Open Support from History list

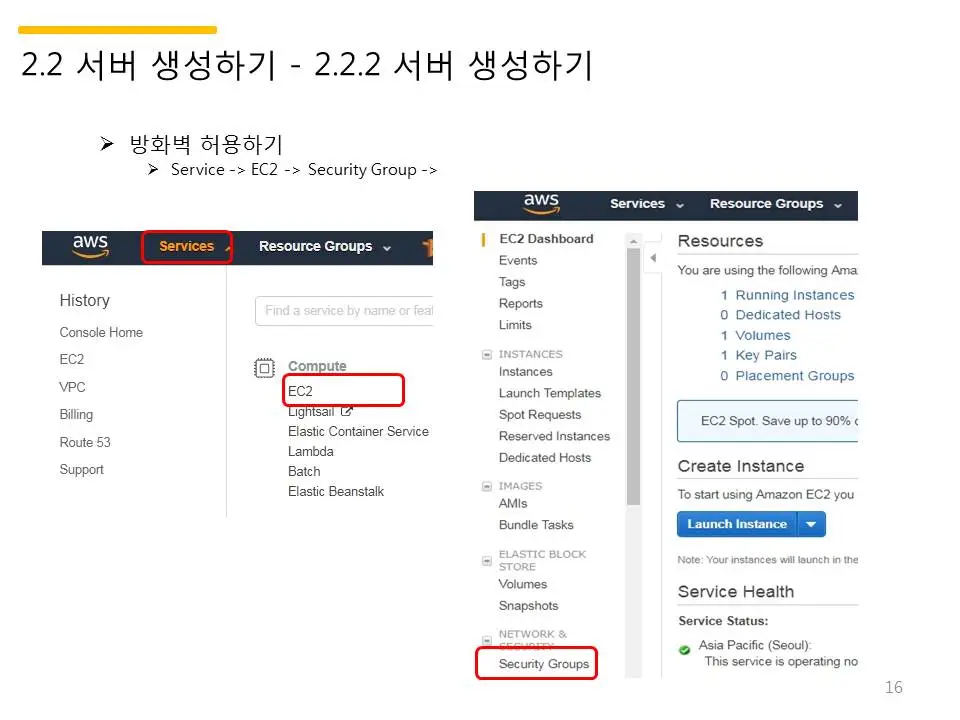(81, 470)
